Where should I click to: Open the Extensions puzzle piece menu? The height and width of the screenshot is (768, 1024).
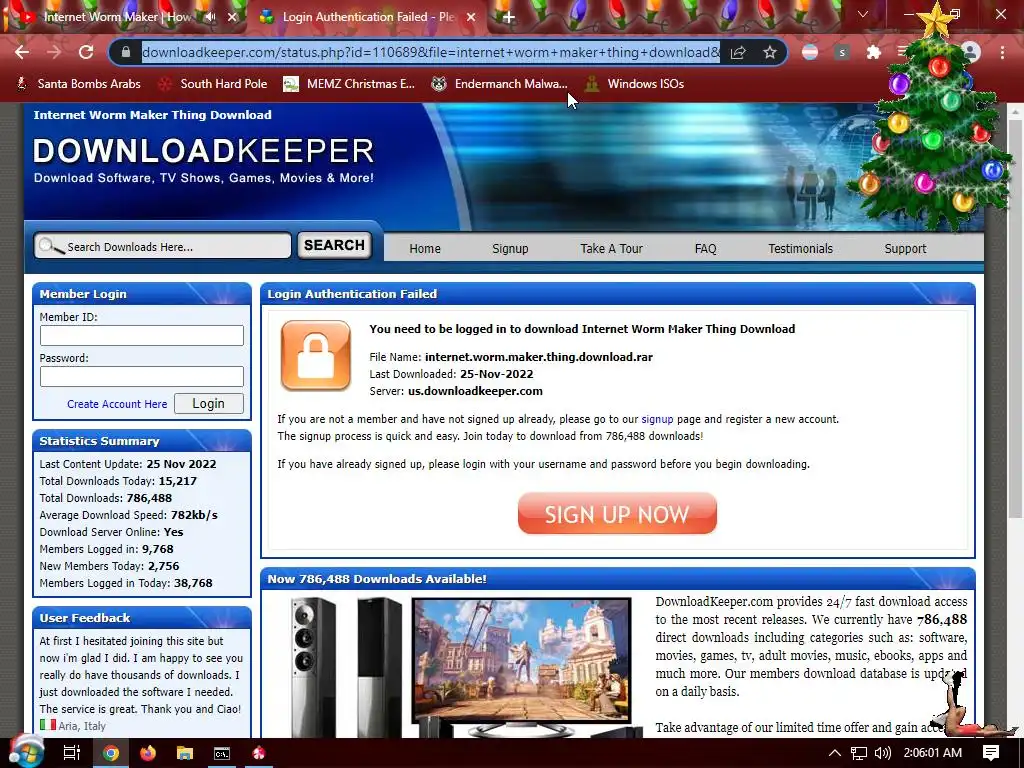tap(873, 52)
